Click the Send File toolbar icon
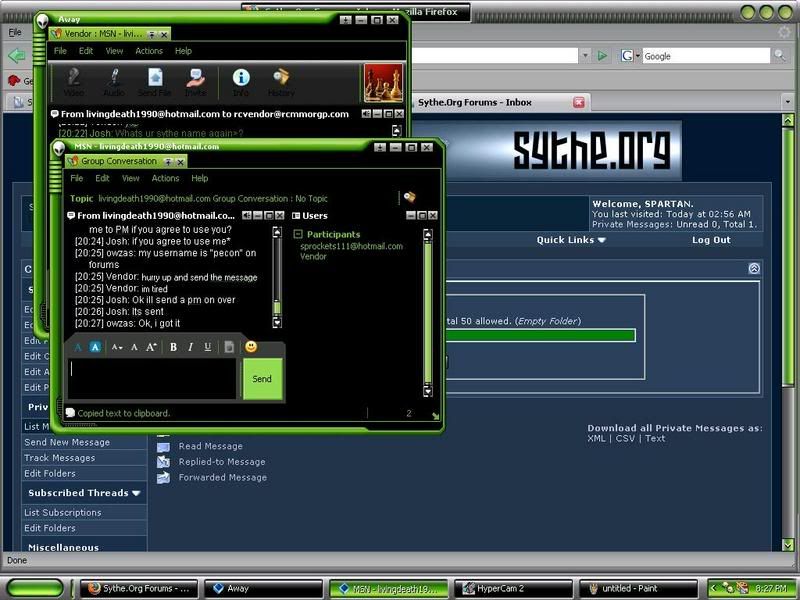 [x=155, y=82]
